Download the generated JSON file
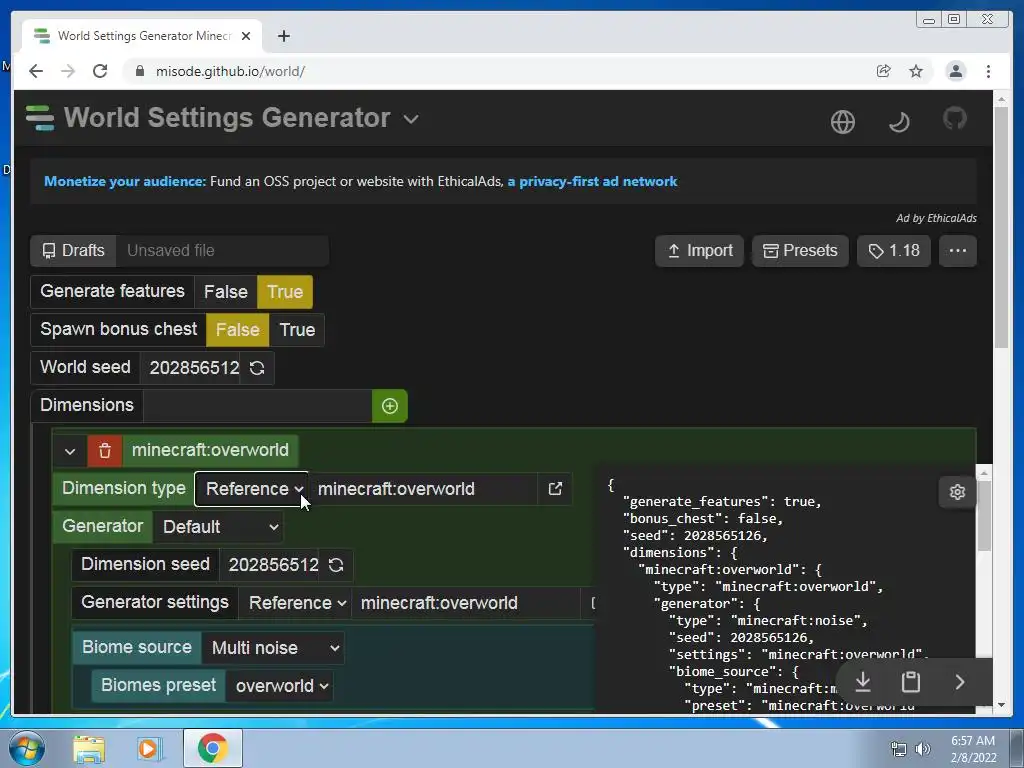Image resolution: width=1024 pixels, height=768 pixels. coord(863,682)
